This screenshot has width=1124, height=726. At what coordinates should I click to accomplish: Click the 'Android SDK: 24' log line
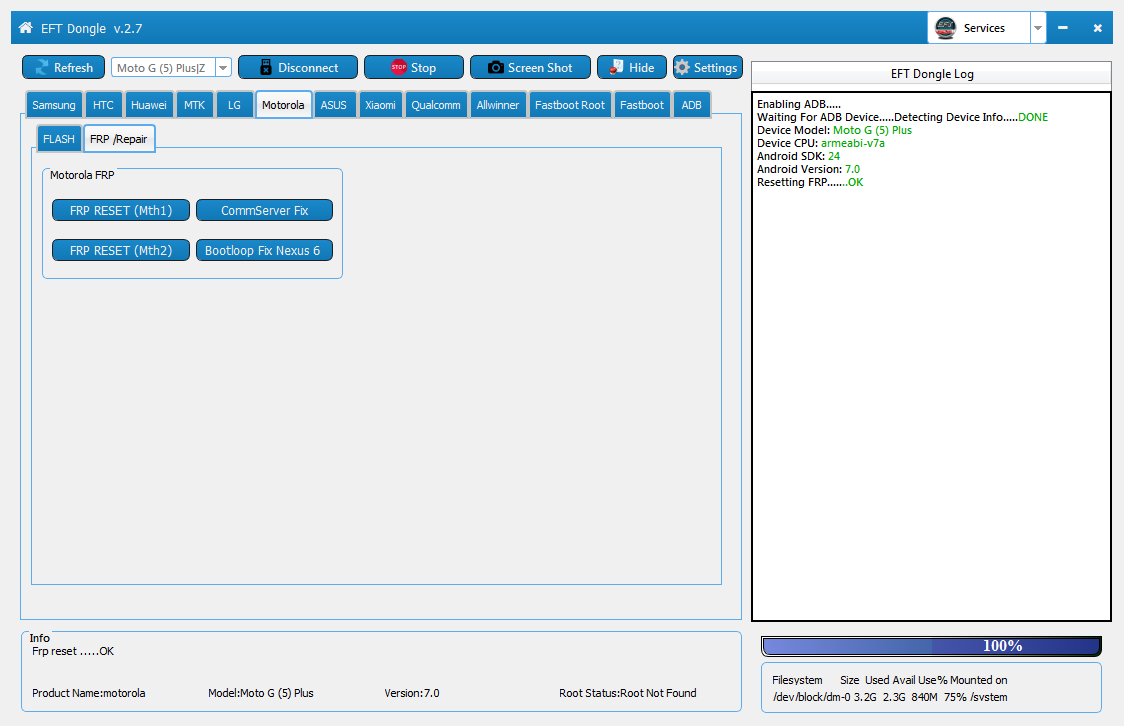(x=799, y=156)
